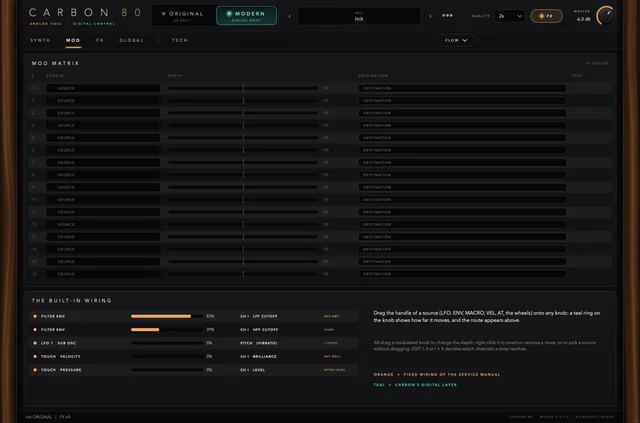Open the Destination selector in row 1
The height and width of the screenshot is (423, 640).
tap(462, 88)
